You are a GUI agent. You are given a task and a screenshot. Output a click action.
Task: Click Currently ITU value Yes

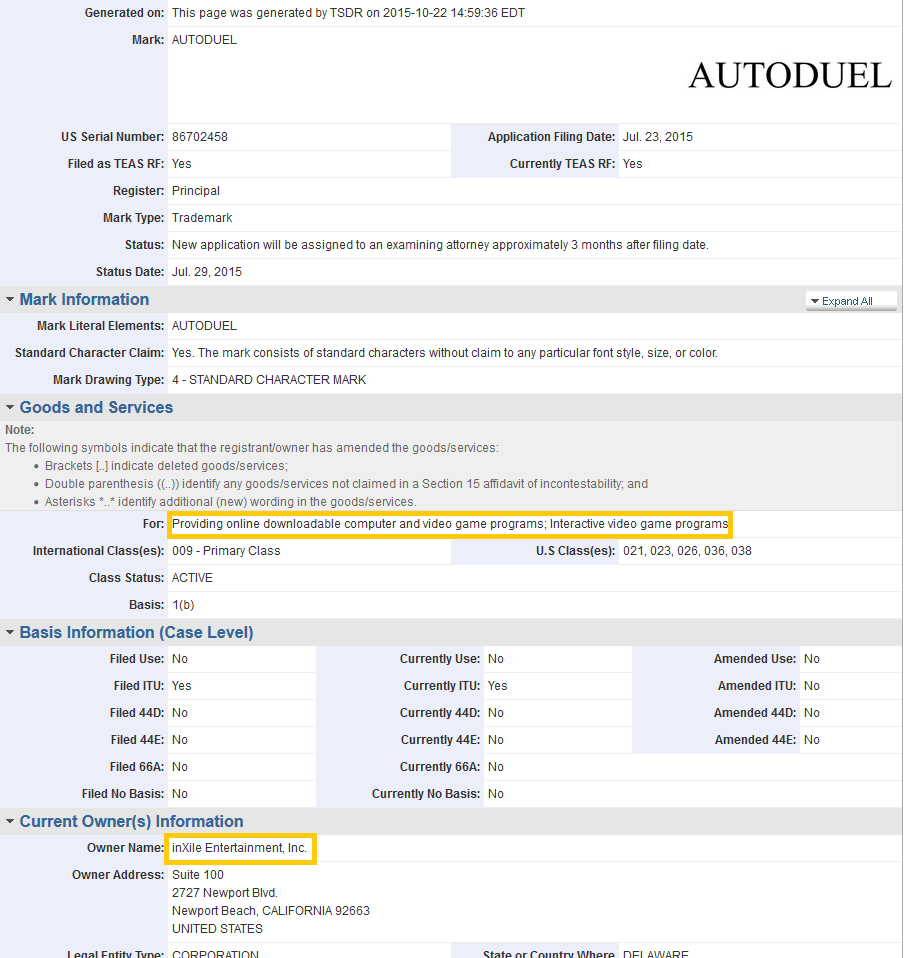click(497, 686)
